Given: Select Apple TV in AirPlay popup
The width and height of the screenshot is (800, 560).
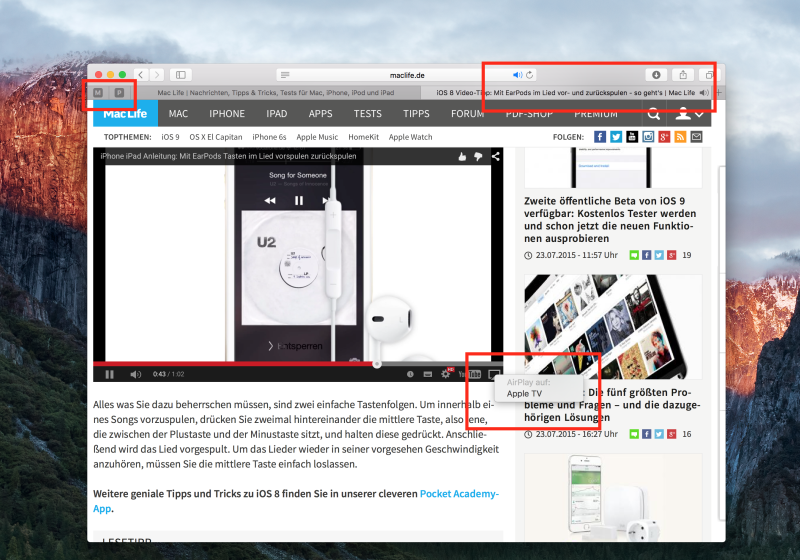Looking at the screenshot, I should [524, 394].
